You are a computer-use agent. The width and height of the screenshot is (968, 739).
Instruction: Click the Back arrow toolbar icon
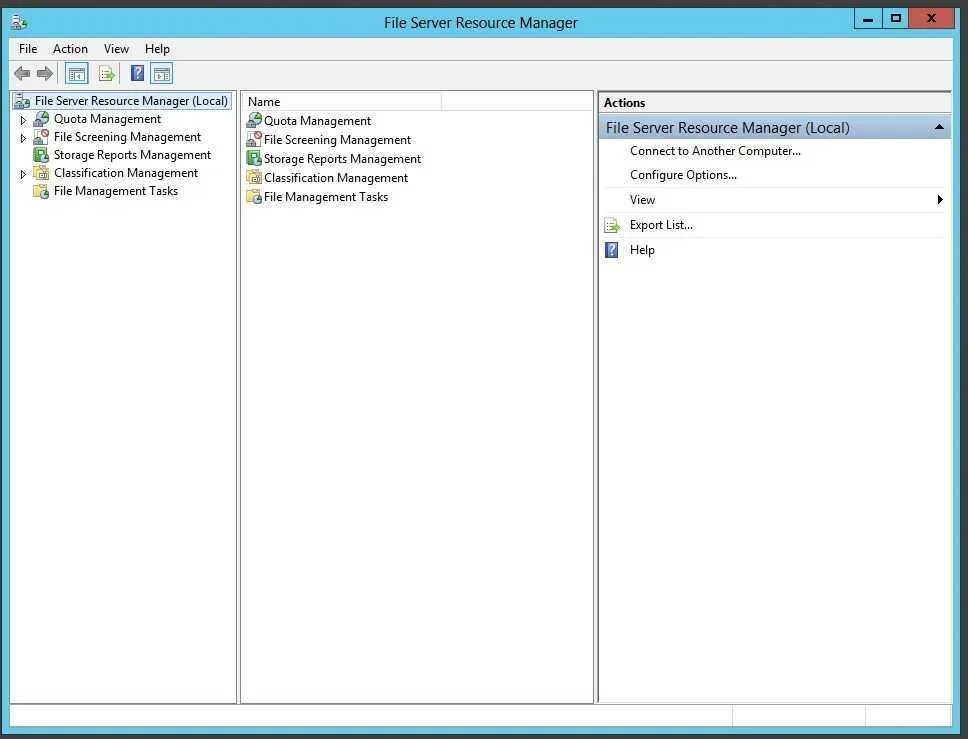[22, 74]
